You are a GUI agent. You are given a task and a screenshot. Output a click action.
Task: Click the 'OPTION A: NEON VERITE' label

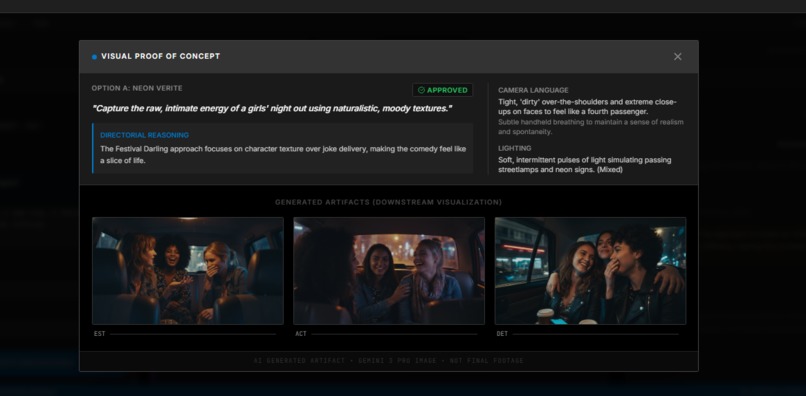137,88
